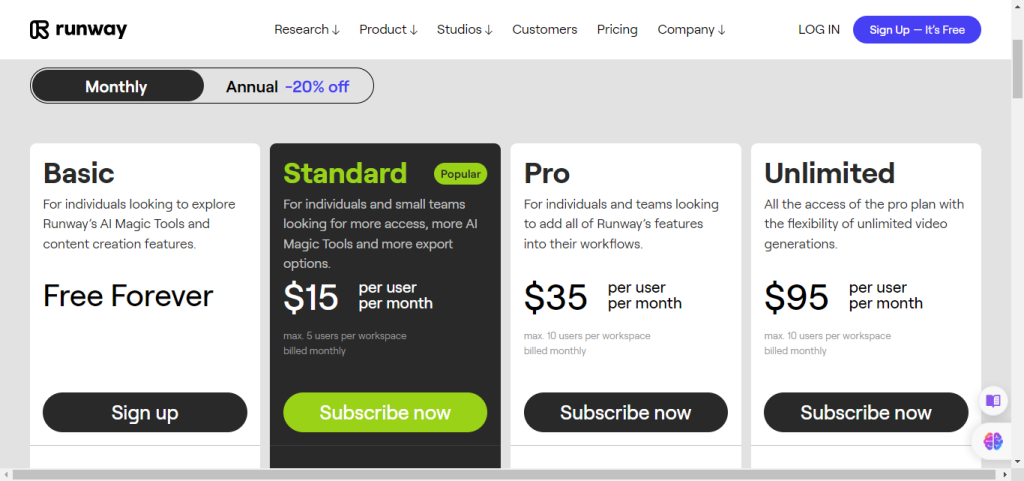Viewport: 1024px width, 481px height.
Task: Subscribe now to the Standard plan
Action: coord(385,412)
